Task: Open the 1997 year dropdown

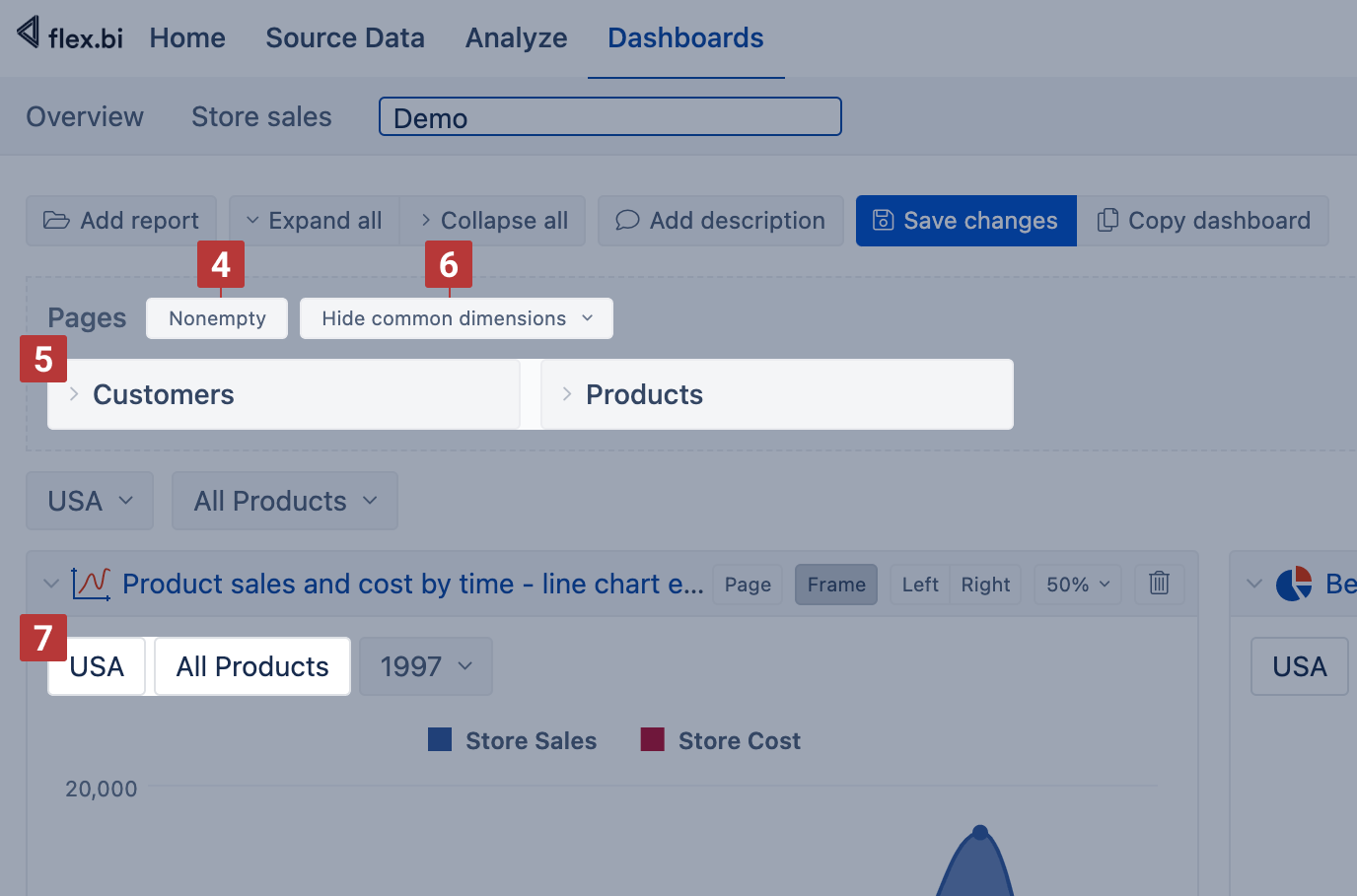Action: [x=425, y=666]
